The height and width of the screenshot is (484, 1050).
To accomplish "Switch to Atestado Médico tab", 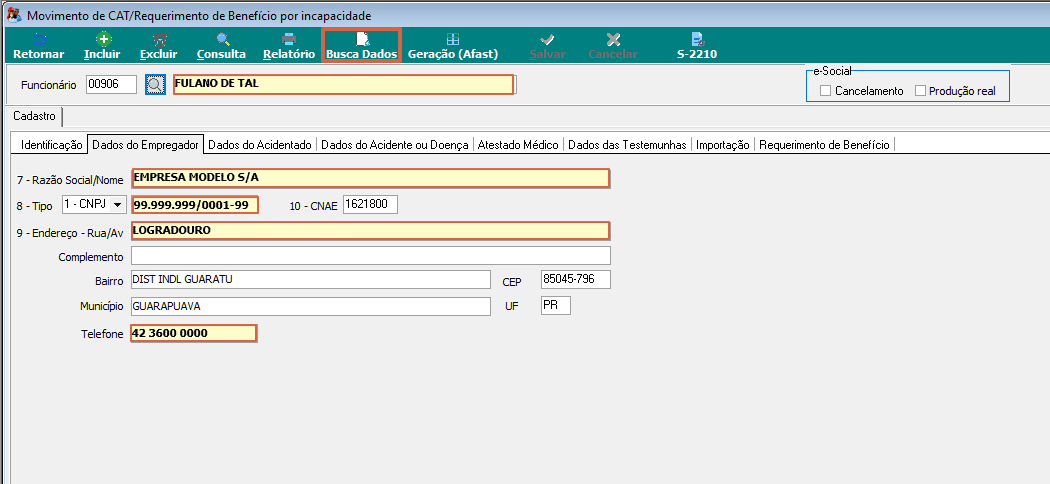I will click(518, 145).
